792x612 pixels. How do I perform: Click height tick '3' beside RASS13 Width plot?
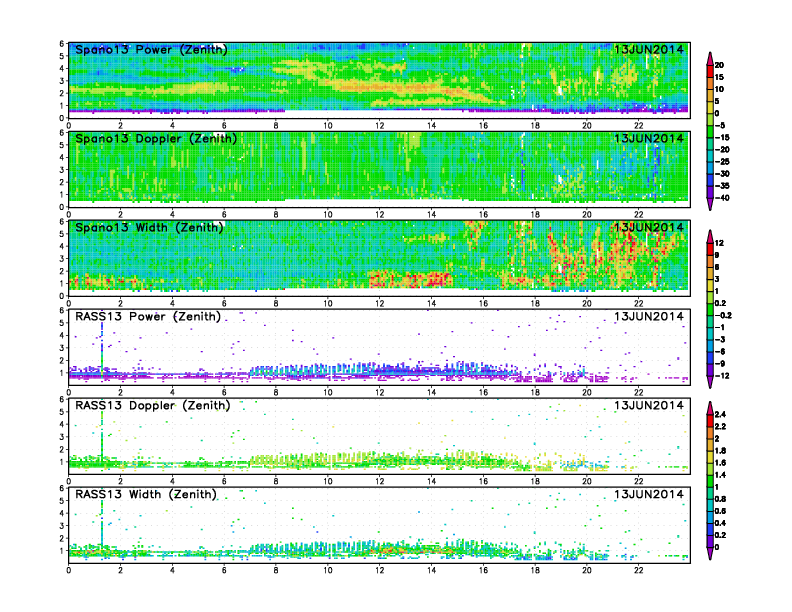pyautogui.click(x=62, y=526)
